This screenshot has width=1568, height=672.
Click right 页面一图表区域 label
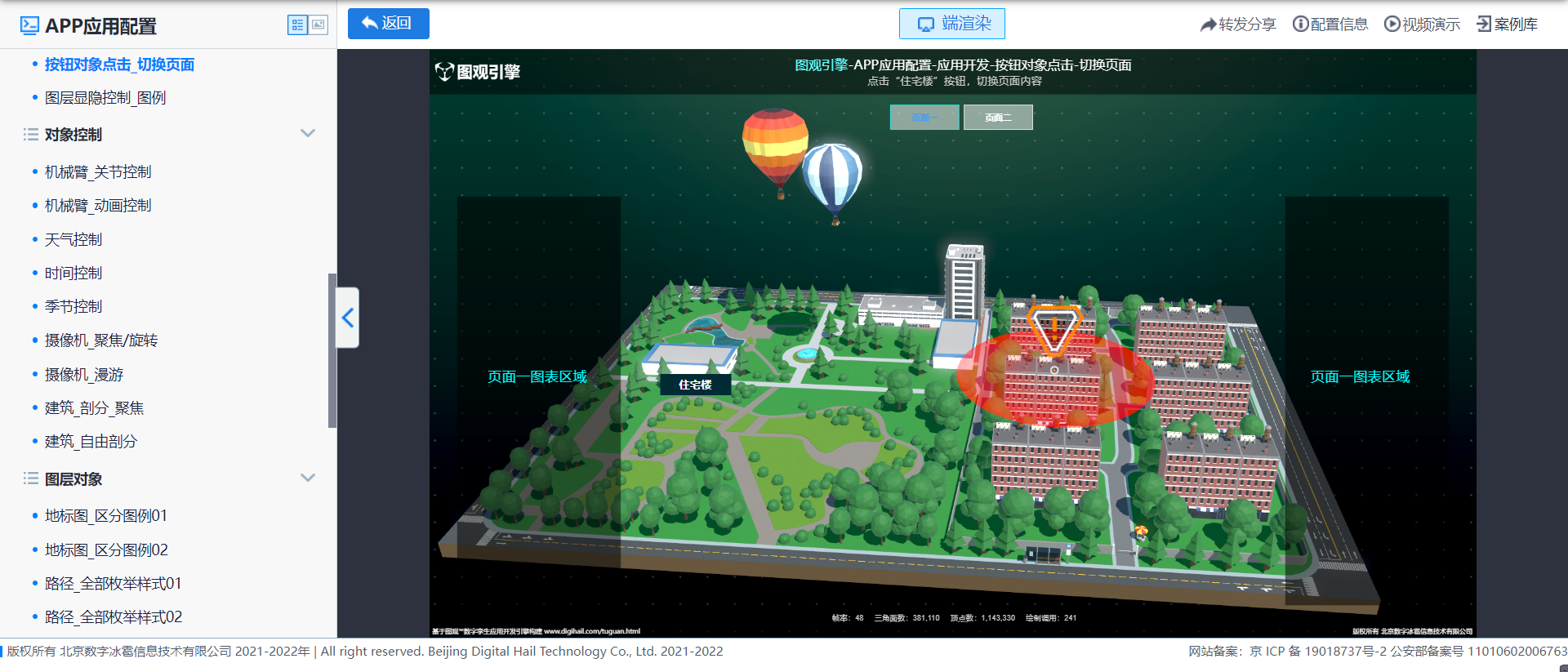coord(1361,376)
